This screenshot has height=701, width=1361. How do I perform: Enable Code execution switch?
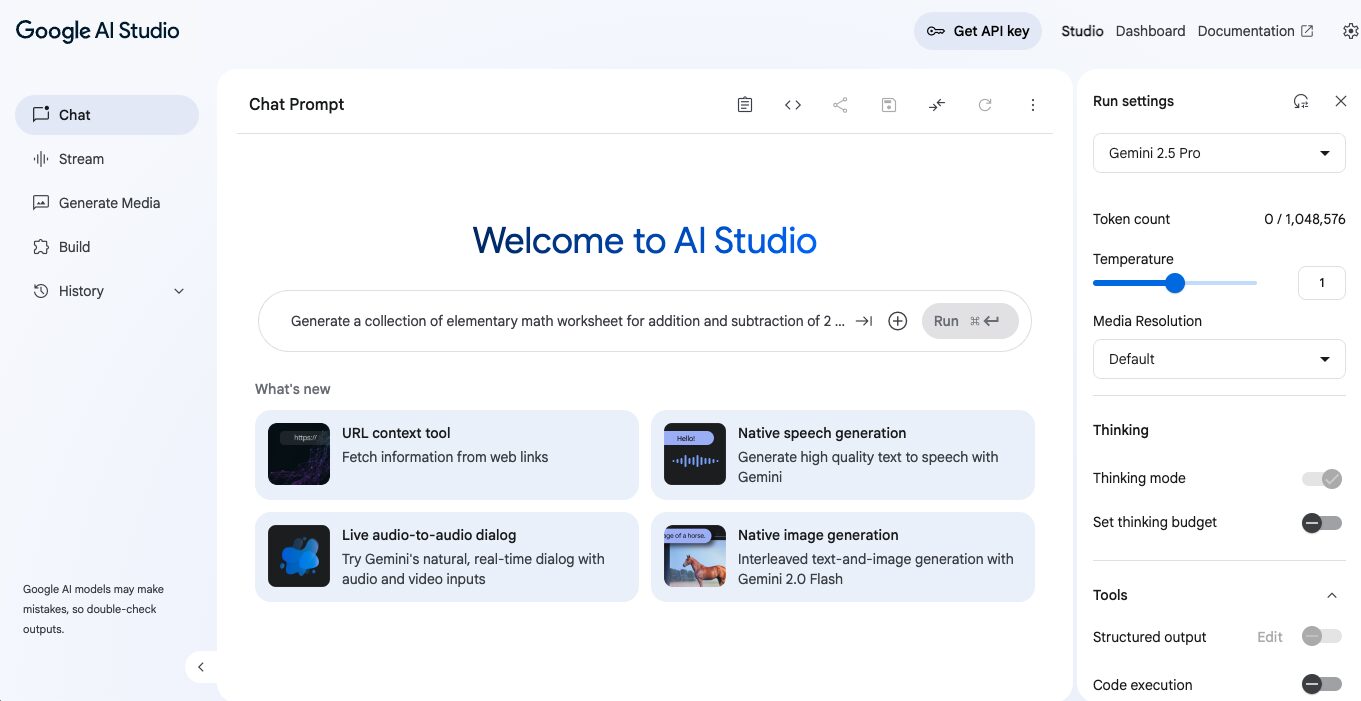click(1322, 685)
